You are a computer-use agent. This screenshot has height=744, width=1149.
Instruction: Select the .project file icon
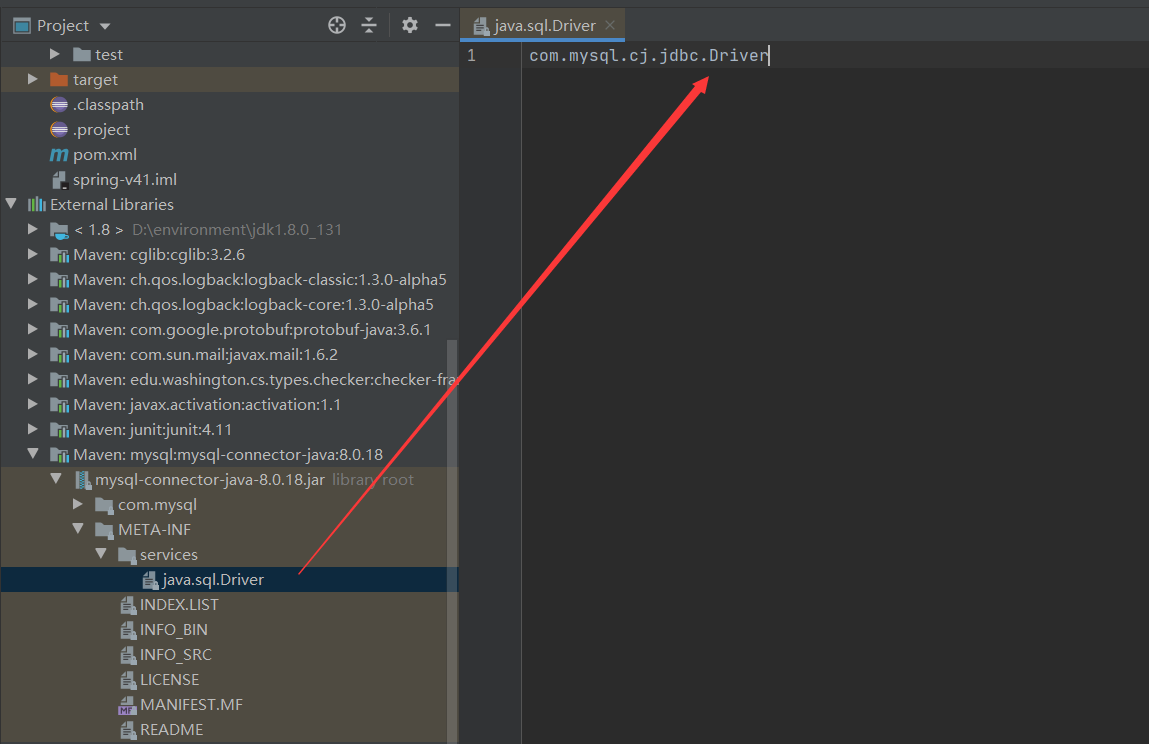tap(59, 130)
